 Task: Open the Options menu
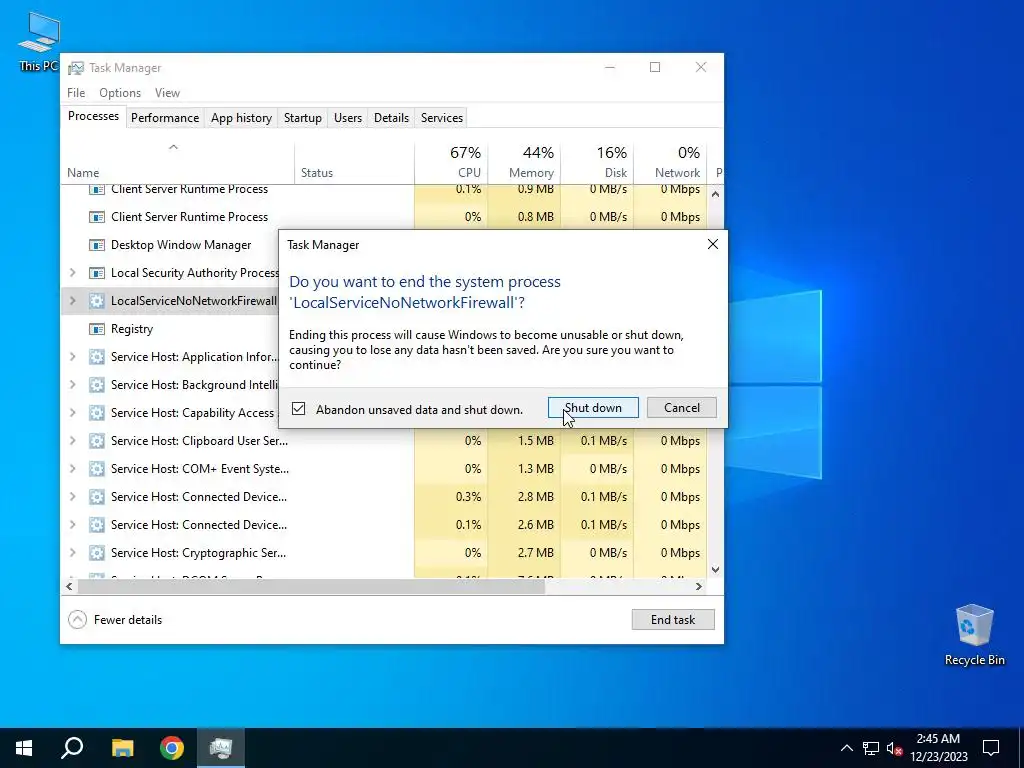pos(120,93)
